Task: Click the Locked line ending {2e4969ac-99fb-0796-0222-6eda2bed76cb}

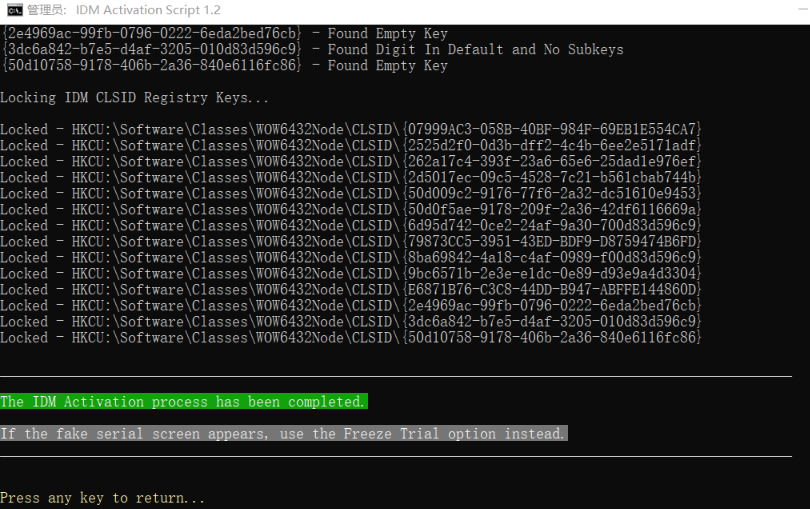Action: point(351,305)
